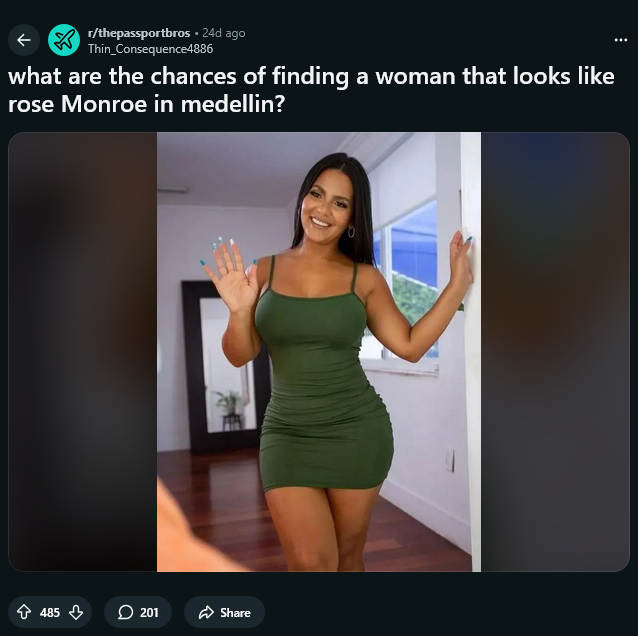
Task: Click the 24d ago timestamp
Action: [x=224, y=33]
